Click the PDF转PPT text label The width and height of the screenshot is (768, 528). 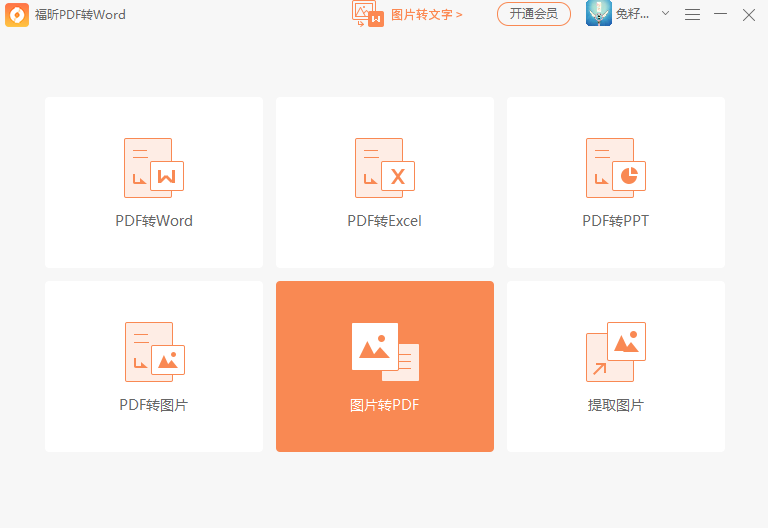[x=615, y=221]
